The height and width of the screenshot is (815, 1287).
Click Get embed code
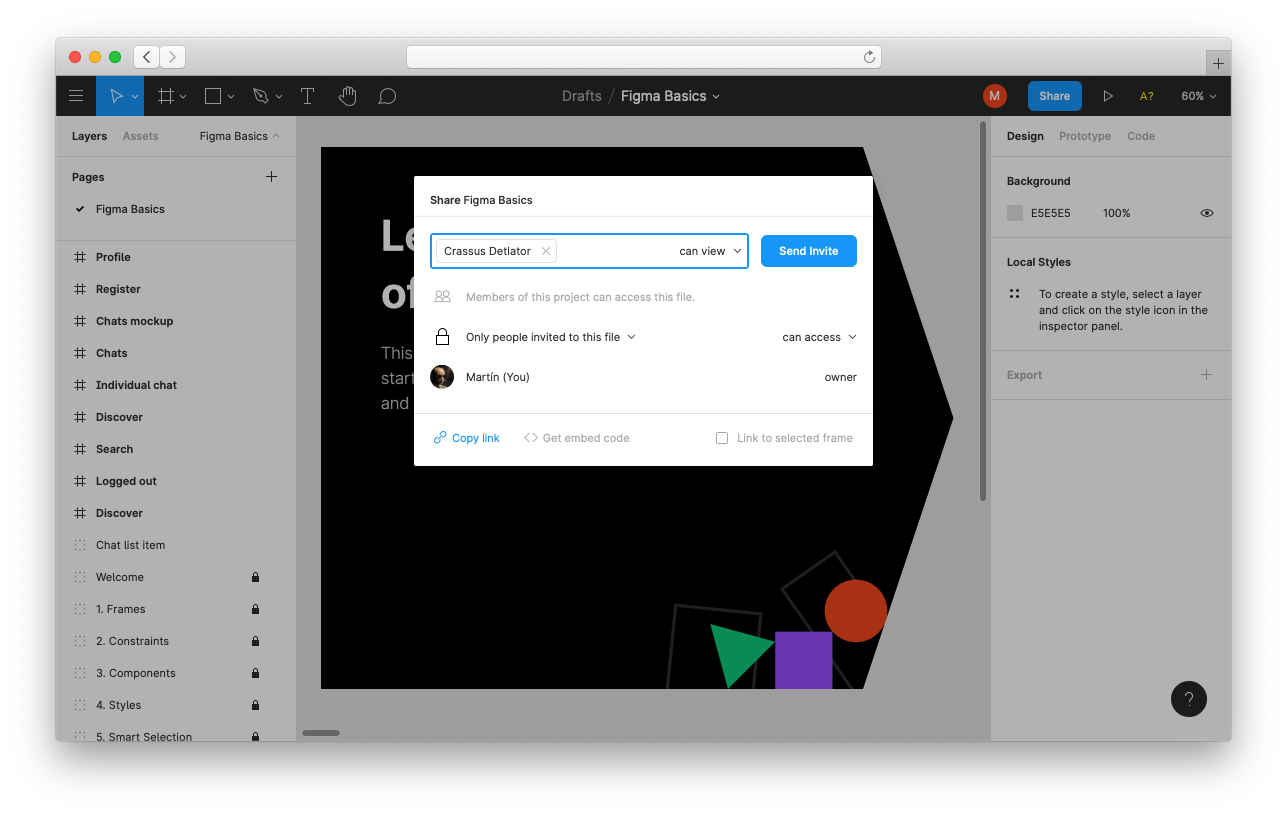pos(577,438)
